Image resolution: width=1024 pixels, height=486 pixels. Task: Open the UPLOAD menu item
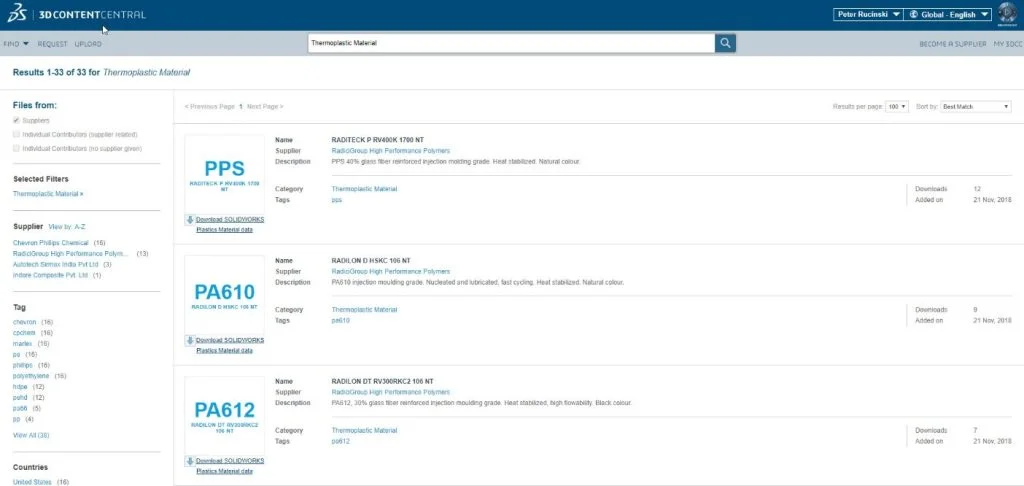[x=88, y=44]
